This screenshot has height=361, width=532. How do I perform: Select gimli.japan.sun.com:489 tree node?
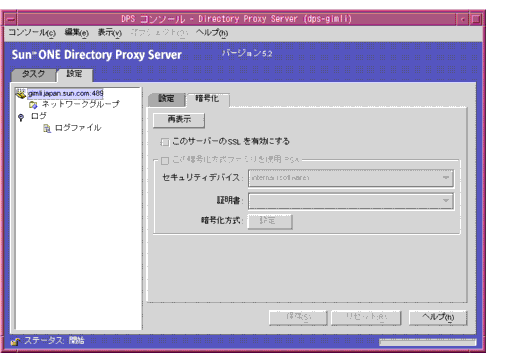click(65, 93)
